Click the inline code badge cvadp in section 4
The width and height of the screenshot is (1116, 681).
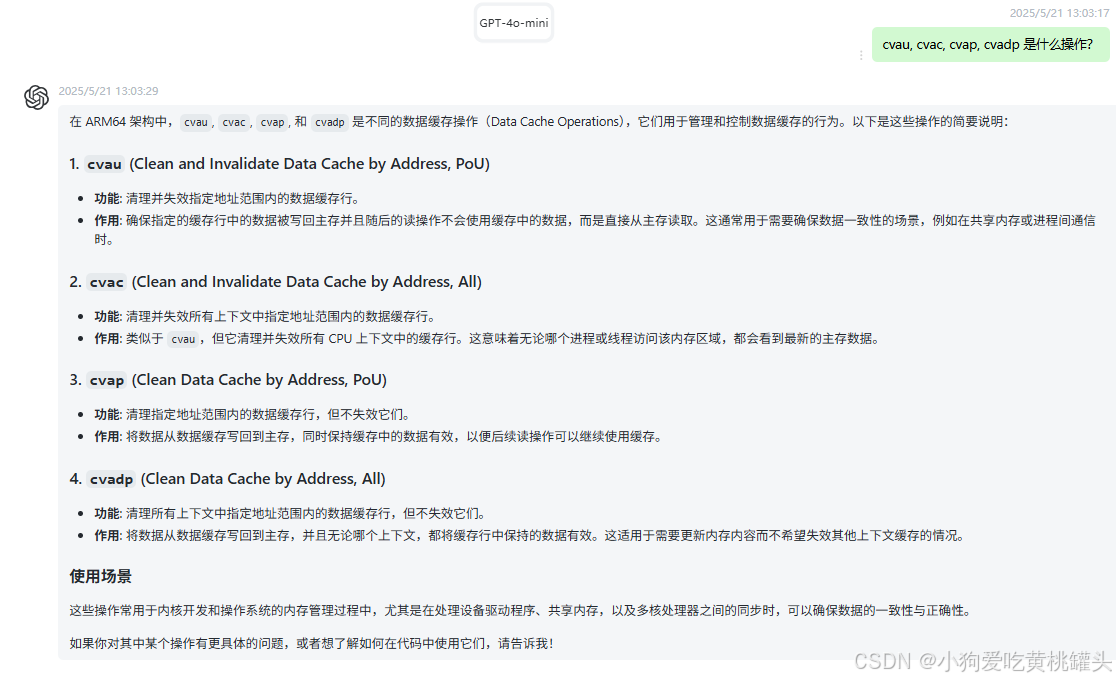tap(111, 478)
